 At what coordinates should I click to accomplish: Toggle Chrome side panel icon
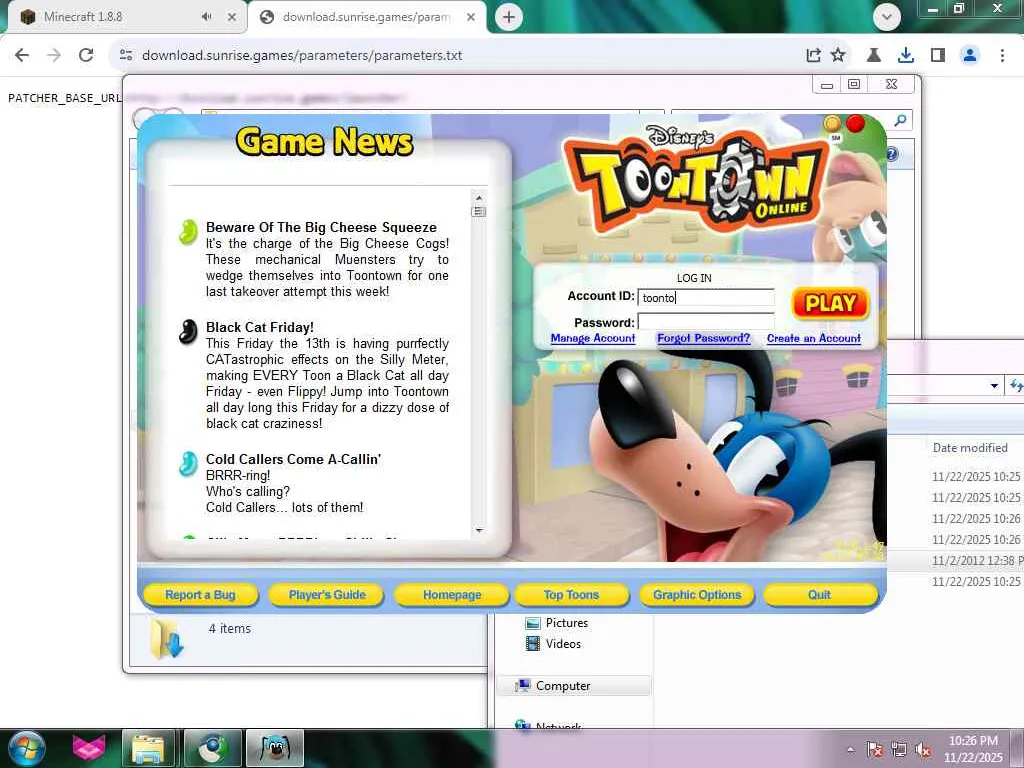pyautogui.click(x=938, y=55)
